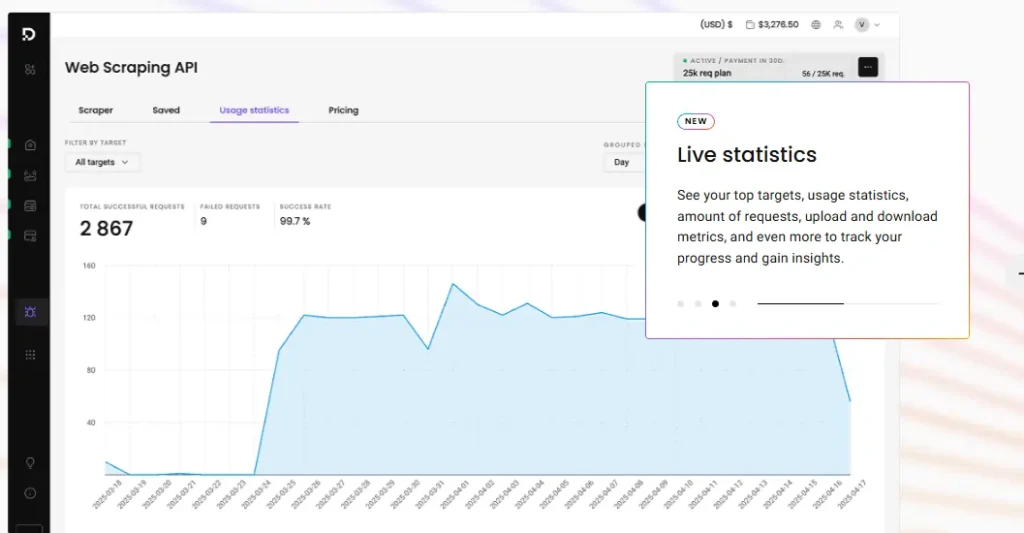Switch to the Pricing tab
Image resolution: width=1024 pixels, height=533 pixels.
(x=343, y=110)
